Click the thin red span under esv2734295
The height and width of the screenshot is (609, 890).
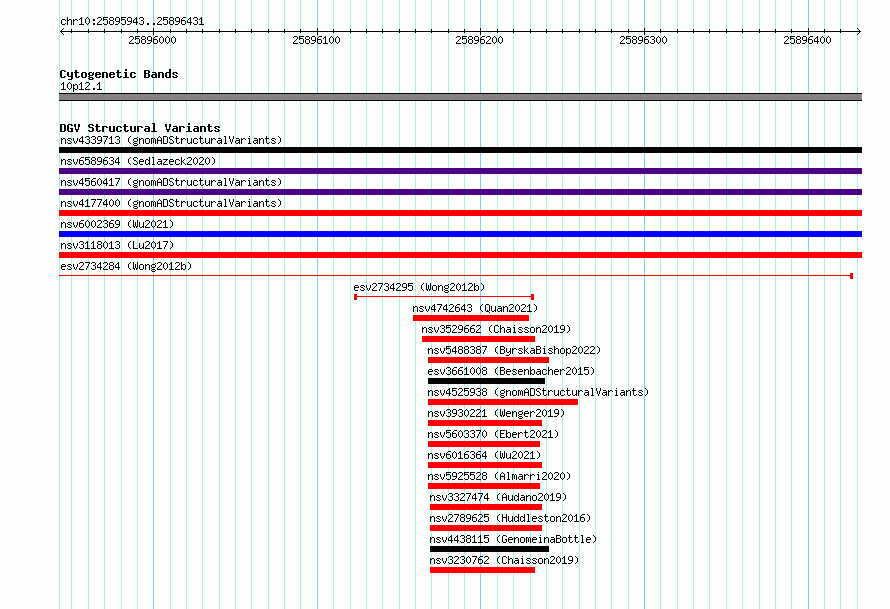(444, 297)
